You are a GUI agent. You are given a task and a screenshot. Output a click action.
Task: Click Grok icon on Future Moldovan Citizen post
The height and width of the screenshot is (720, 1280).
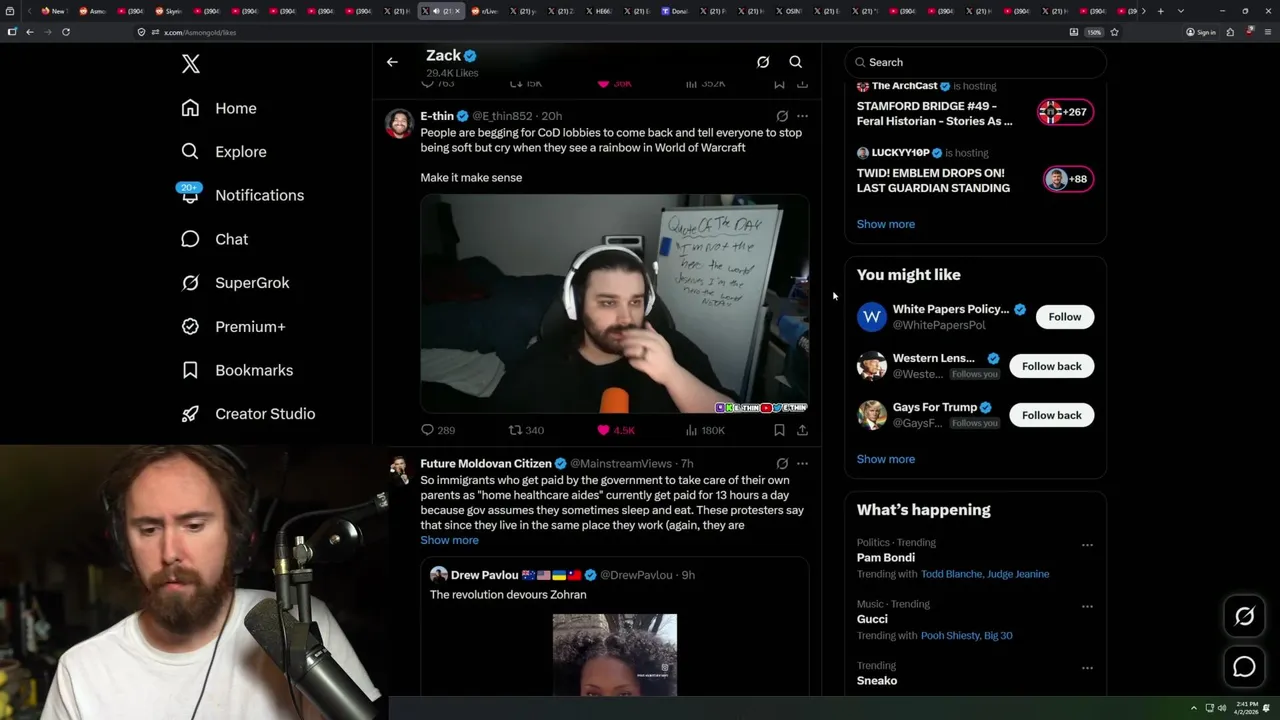pyautogui.click(x=782, y=464)
